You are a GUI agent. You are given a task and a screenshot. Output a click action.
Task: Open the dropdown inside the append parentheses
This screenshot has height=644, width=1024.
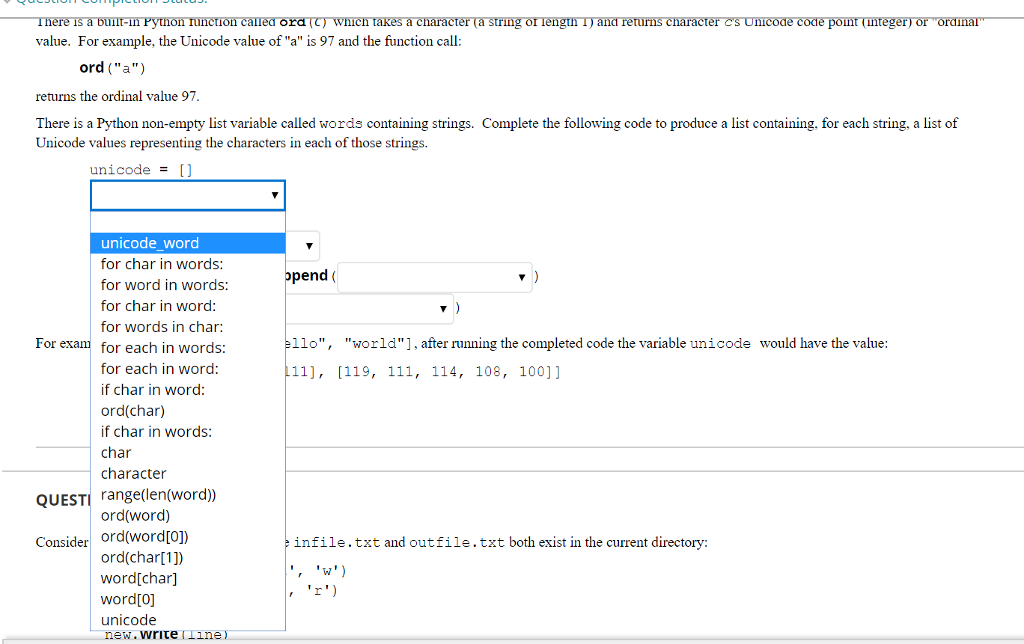click(x=435, y=277)
